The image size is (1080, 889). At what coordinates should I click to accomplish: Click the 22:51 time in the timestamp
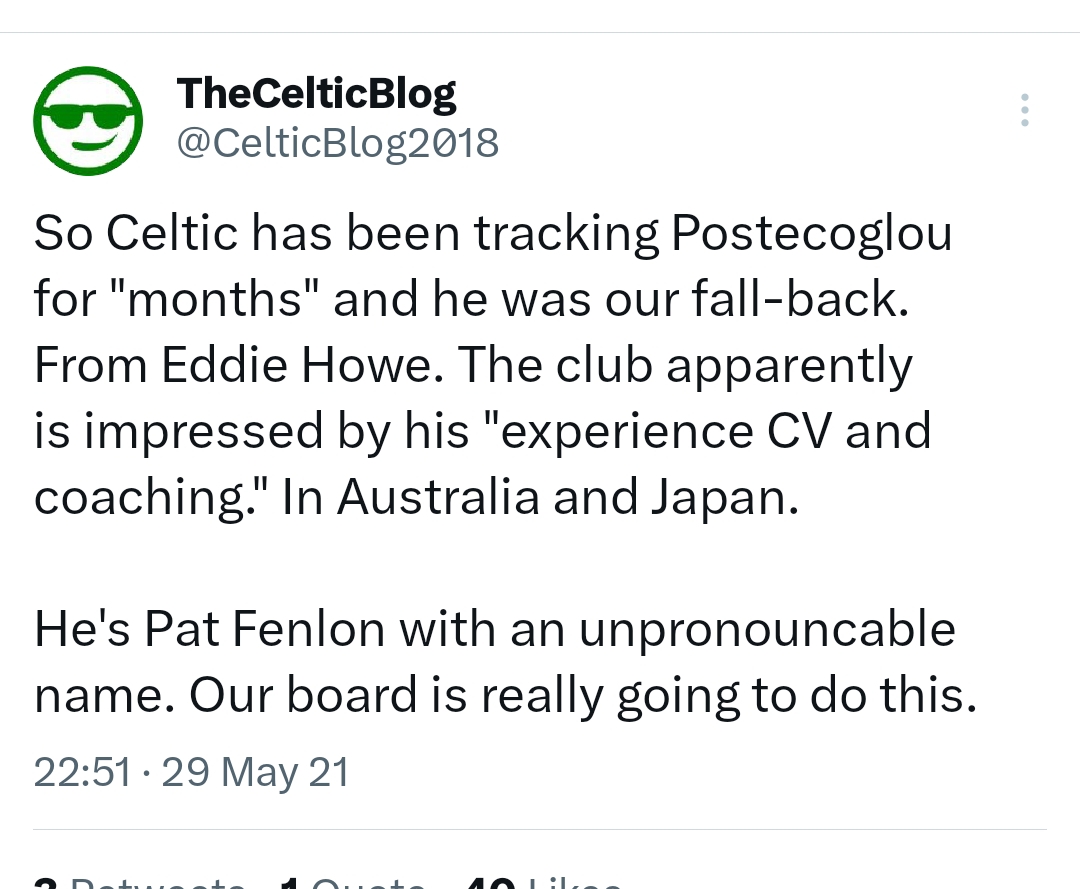tap(82, 773)
